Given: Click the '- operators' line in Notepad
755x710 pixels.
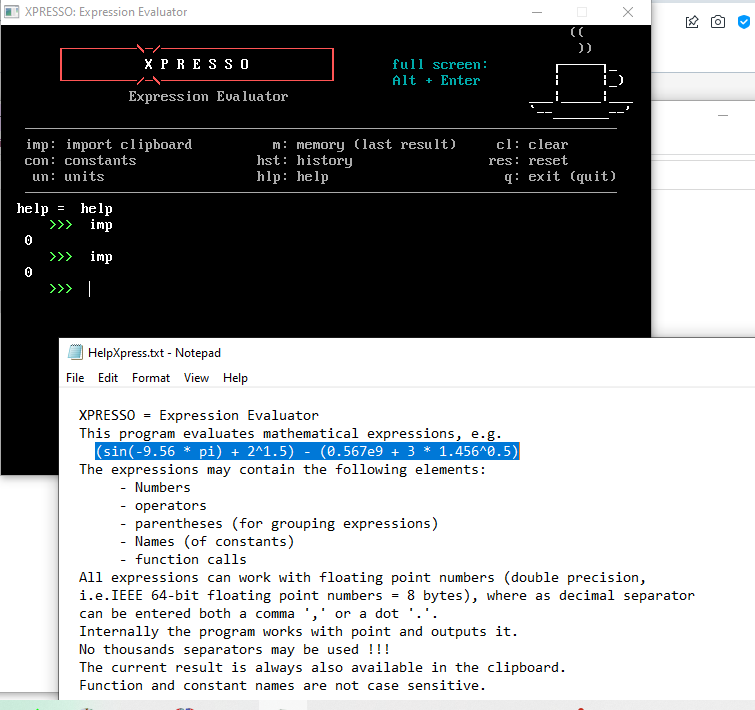Looking at the screenshot, I should 163,505.
